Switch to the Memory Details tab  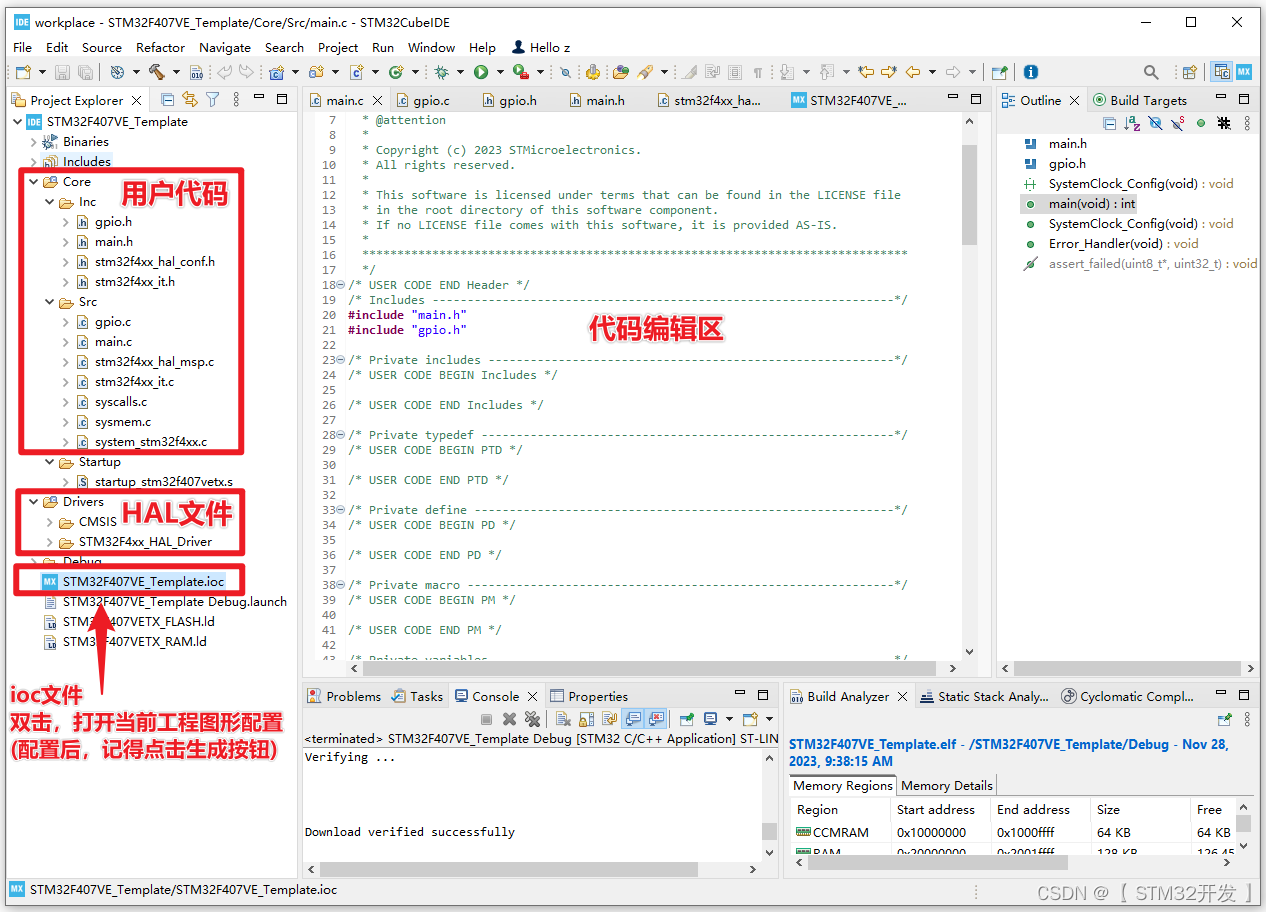click(946, 785)
